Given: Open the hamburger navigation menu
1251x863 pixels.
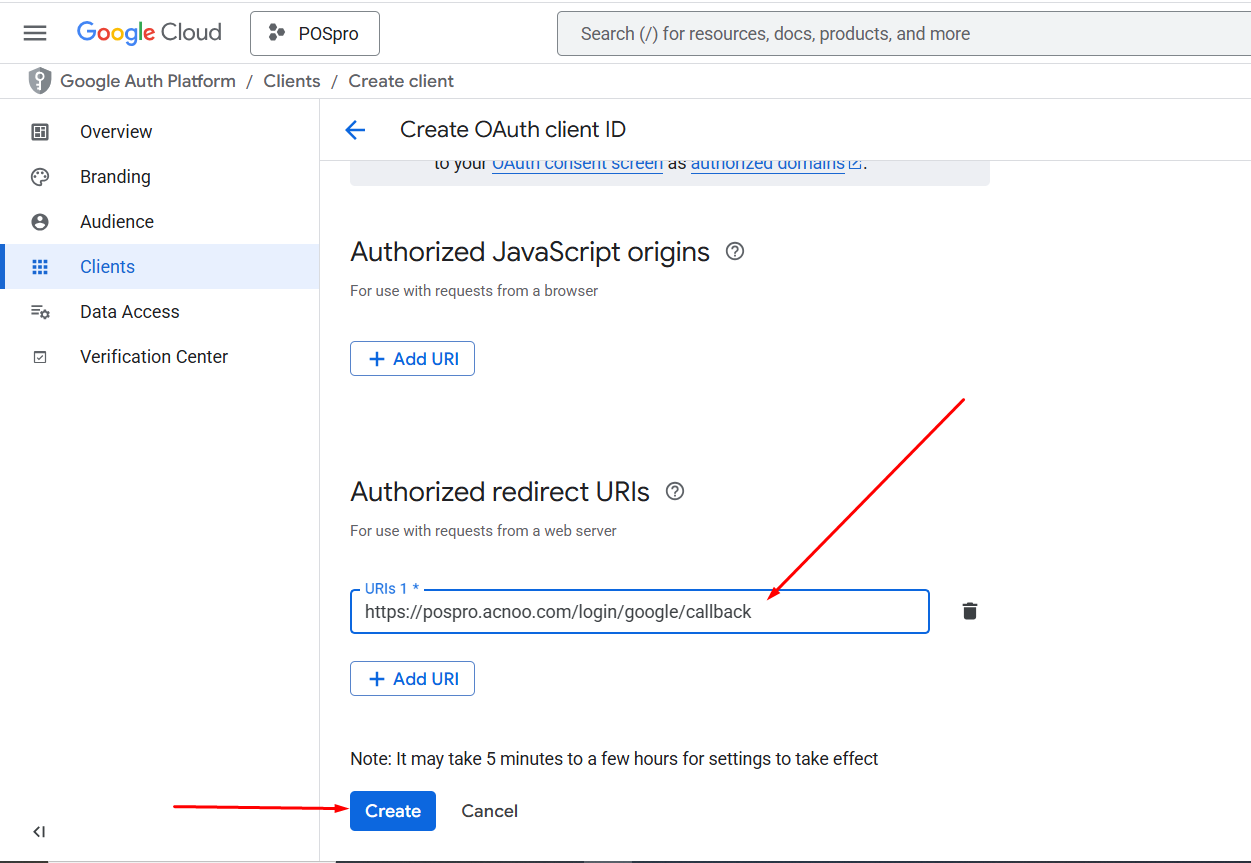Looking at the screenshot, I should 35,33.
